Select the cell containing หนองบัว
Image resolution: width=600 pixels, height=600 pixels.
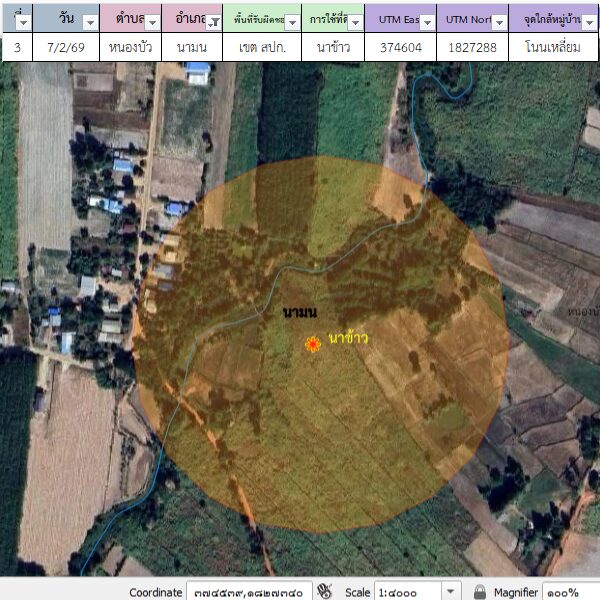129,47
